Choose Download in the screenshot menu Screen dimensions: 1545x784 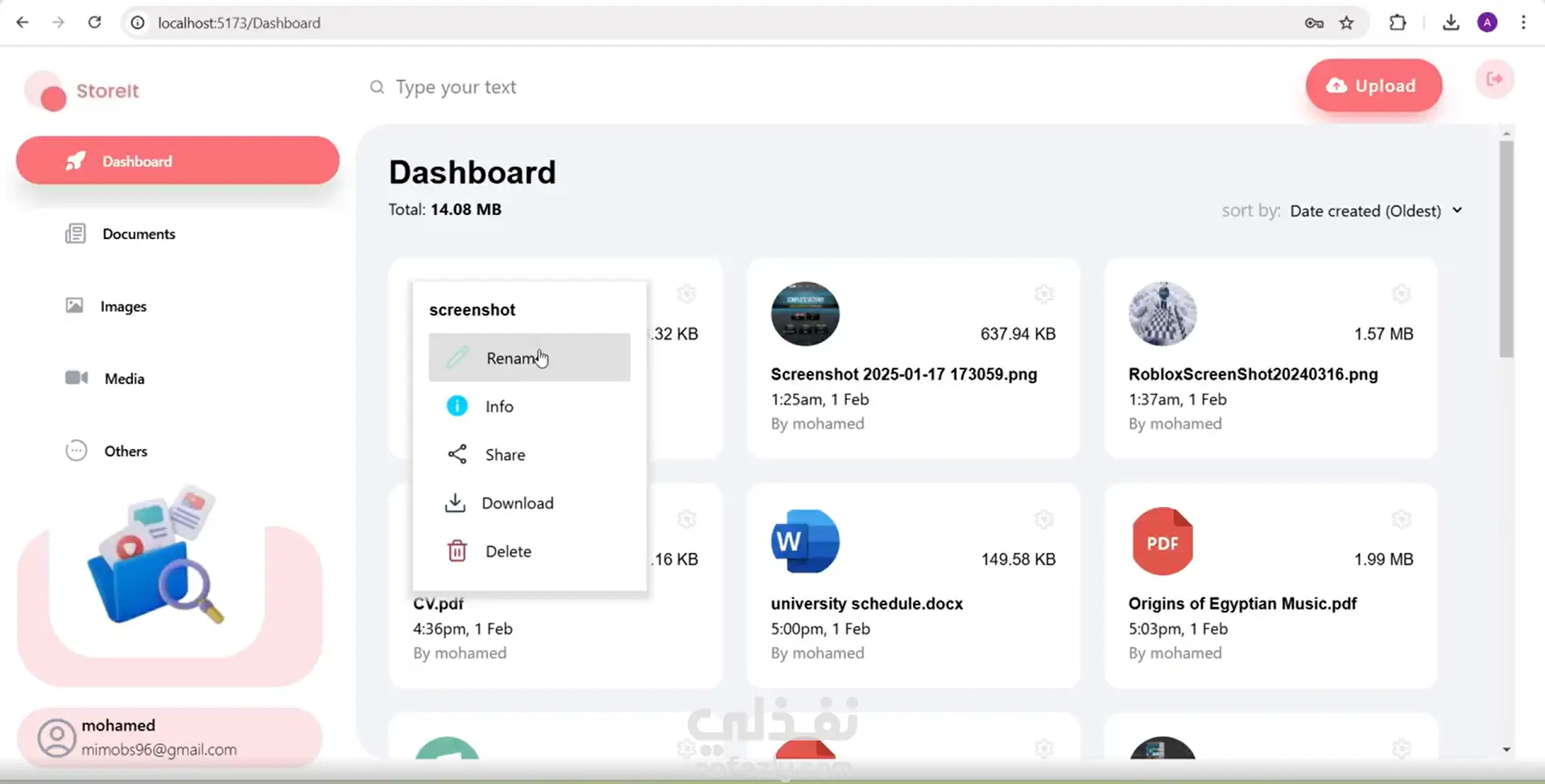pos(529,502)
